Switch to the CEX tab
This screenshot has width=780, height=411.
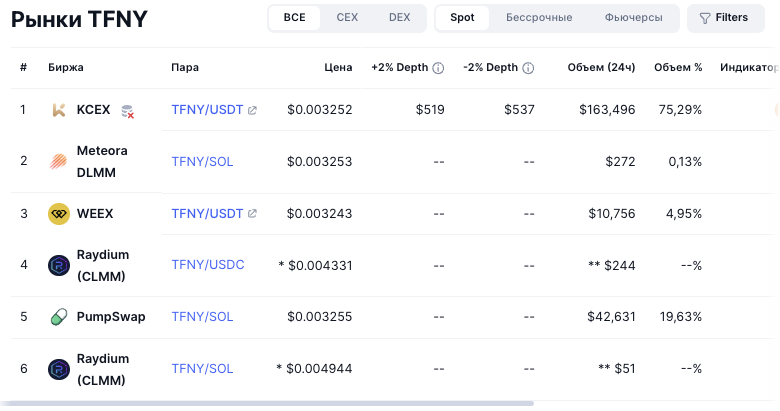pyautogui.click(x=347, y=17)
